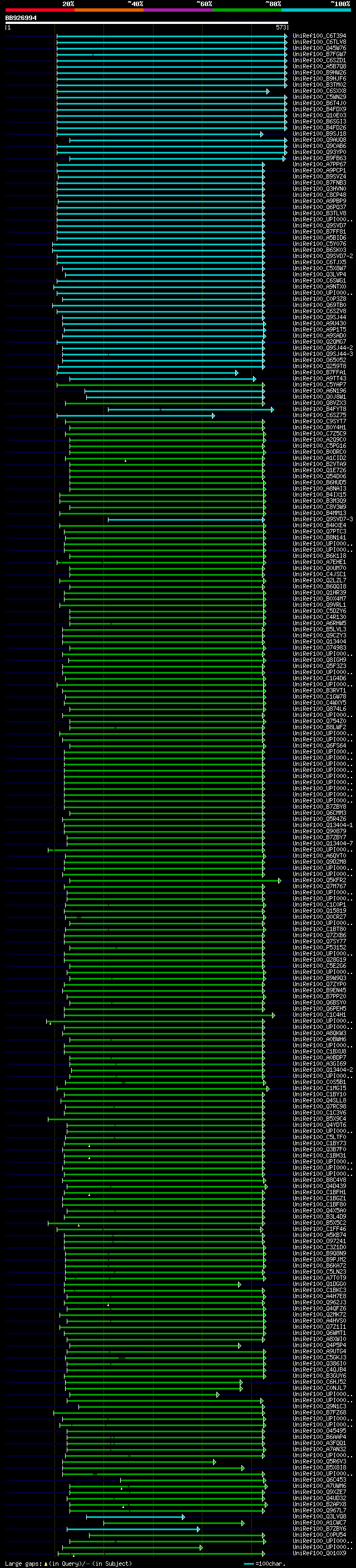Image resolution: width=356 pixels, height=1568 pixels.
Task: Click the UniRef100_B7FZ68 label
Action: [x=319, y=1413]
